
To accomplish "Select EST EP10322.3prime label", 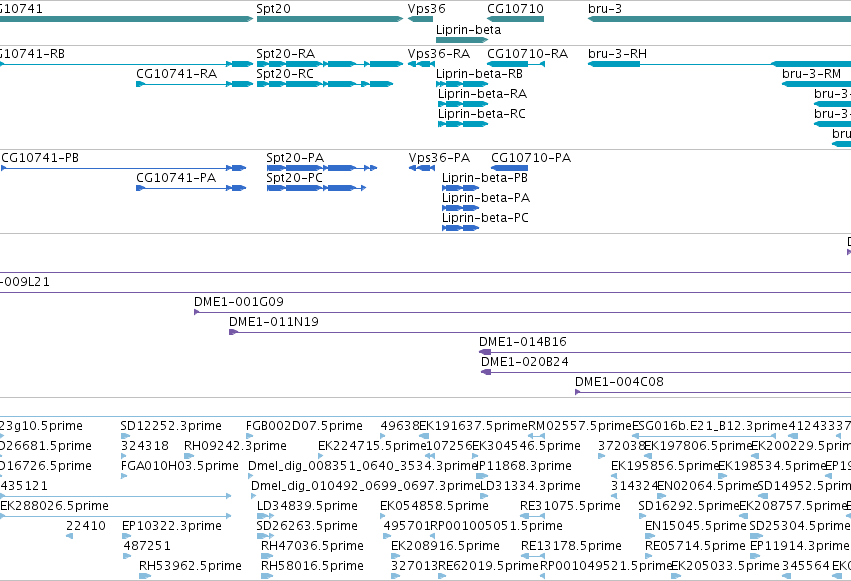I will pos(172,526).
